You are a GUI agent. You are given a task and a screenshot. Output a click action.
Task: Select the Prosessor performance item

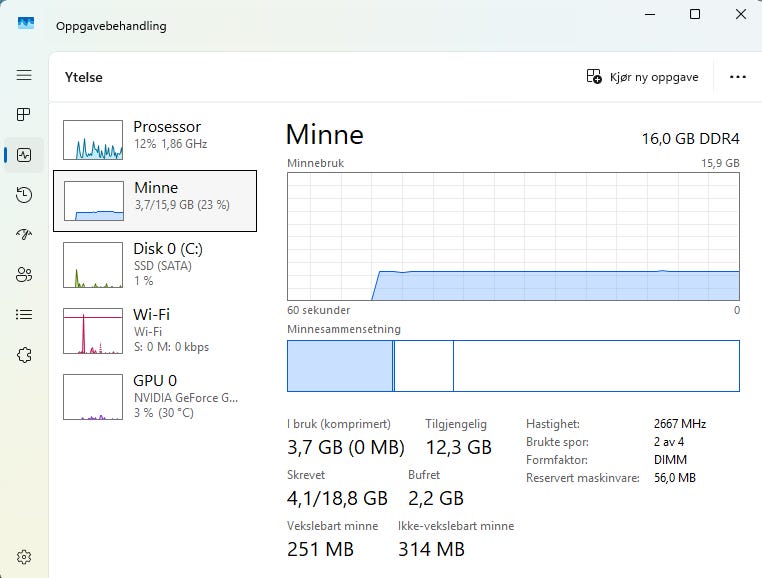coord(155,140)
